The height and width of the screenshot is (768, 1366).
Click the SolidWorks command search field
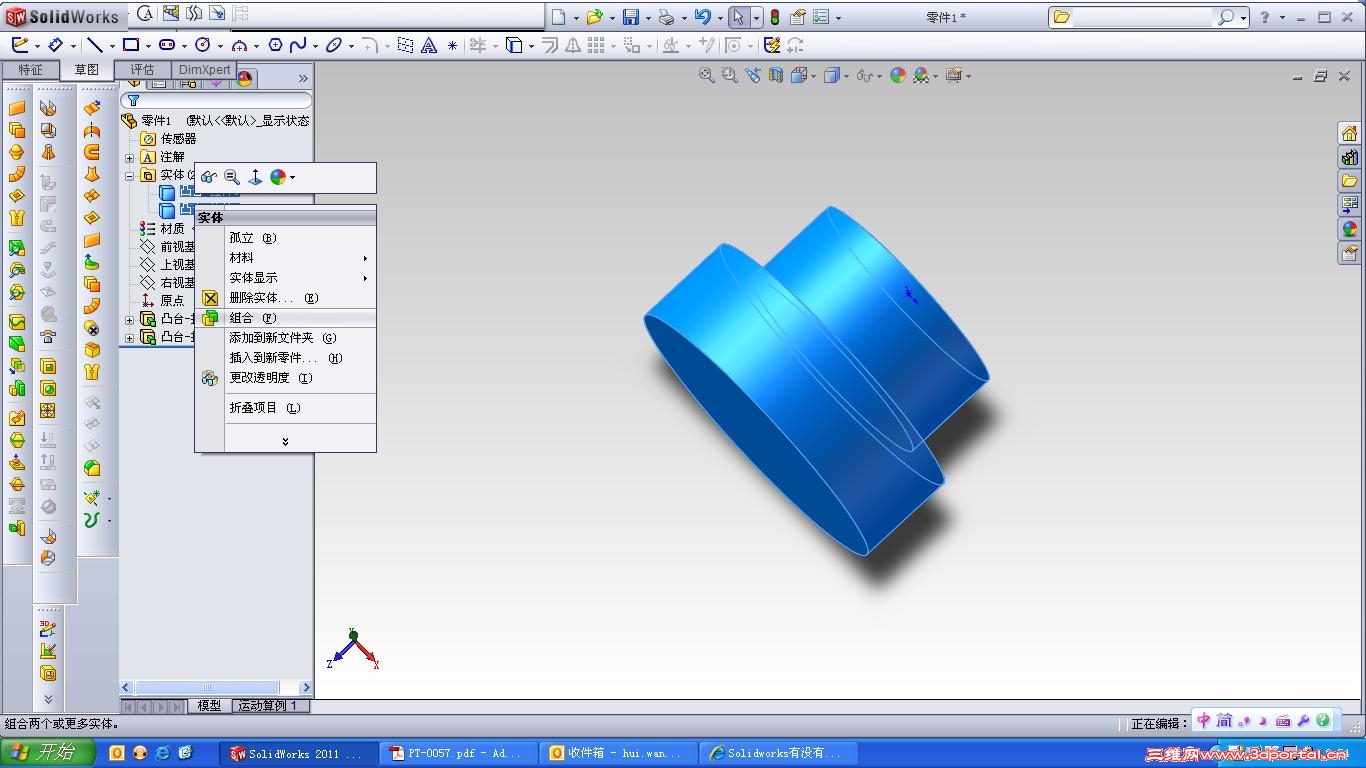click(x=1142, y=17)
